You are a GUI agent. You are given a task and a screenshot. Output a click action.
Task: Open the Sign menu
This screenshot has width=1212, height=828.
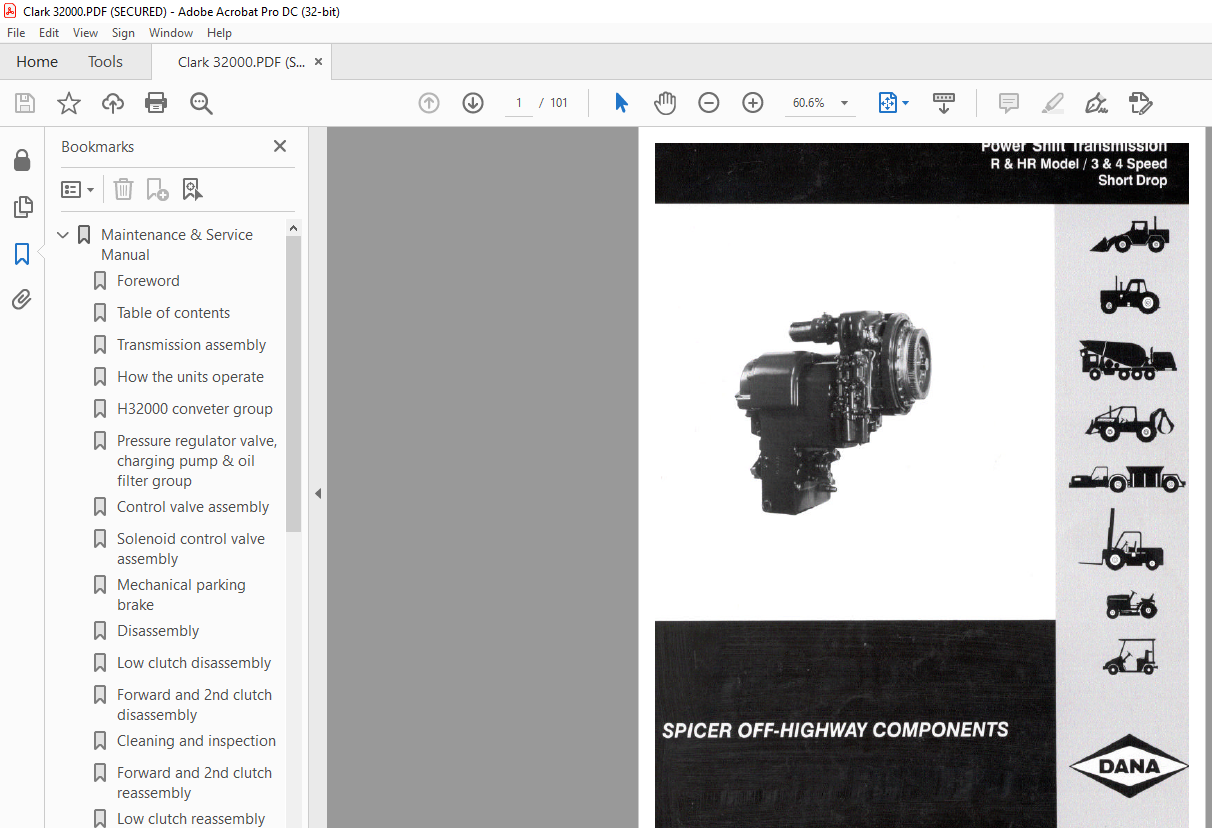123,33
